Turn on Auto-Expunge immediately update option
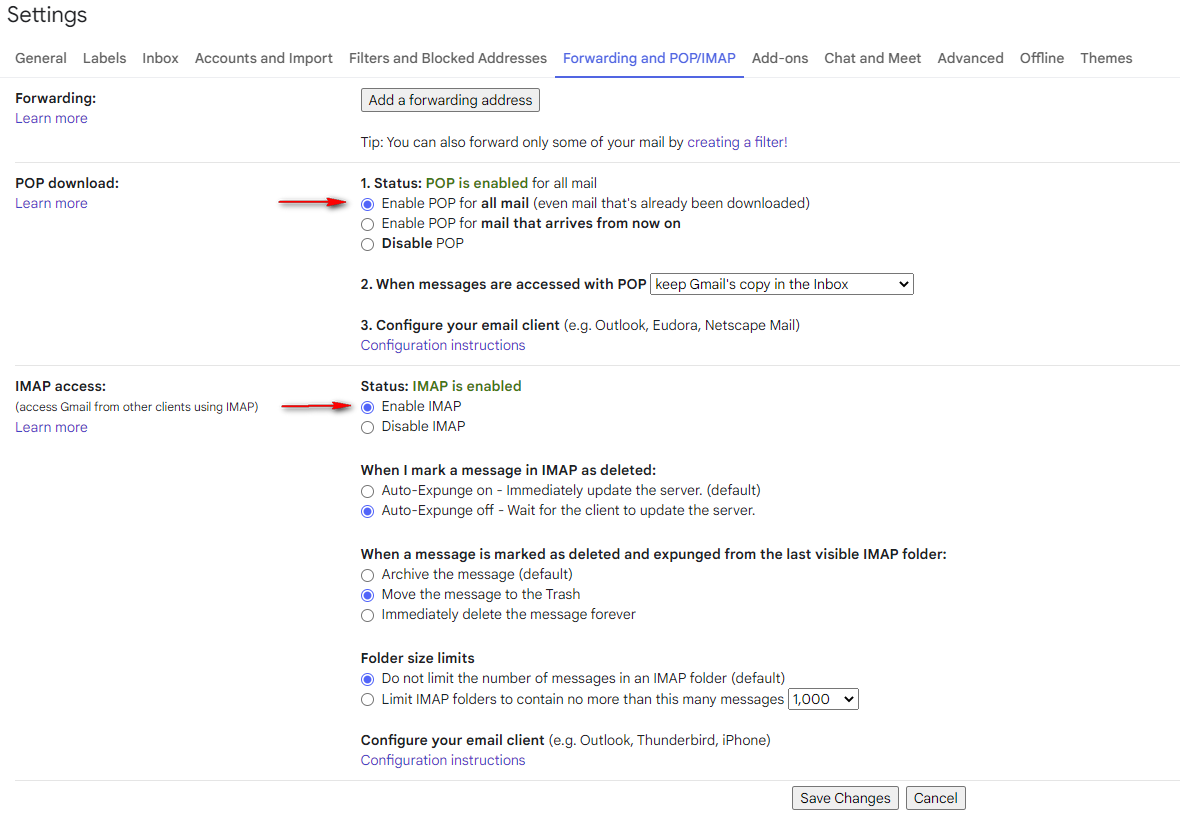 pyautogui.click(x=368, y=491)
